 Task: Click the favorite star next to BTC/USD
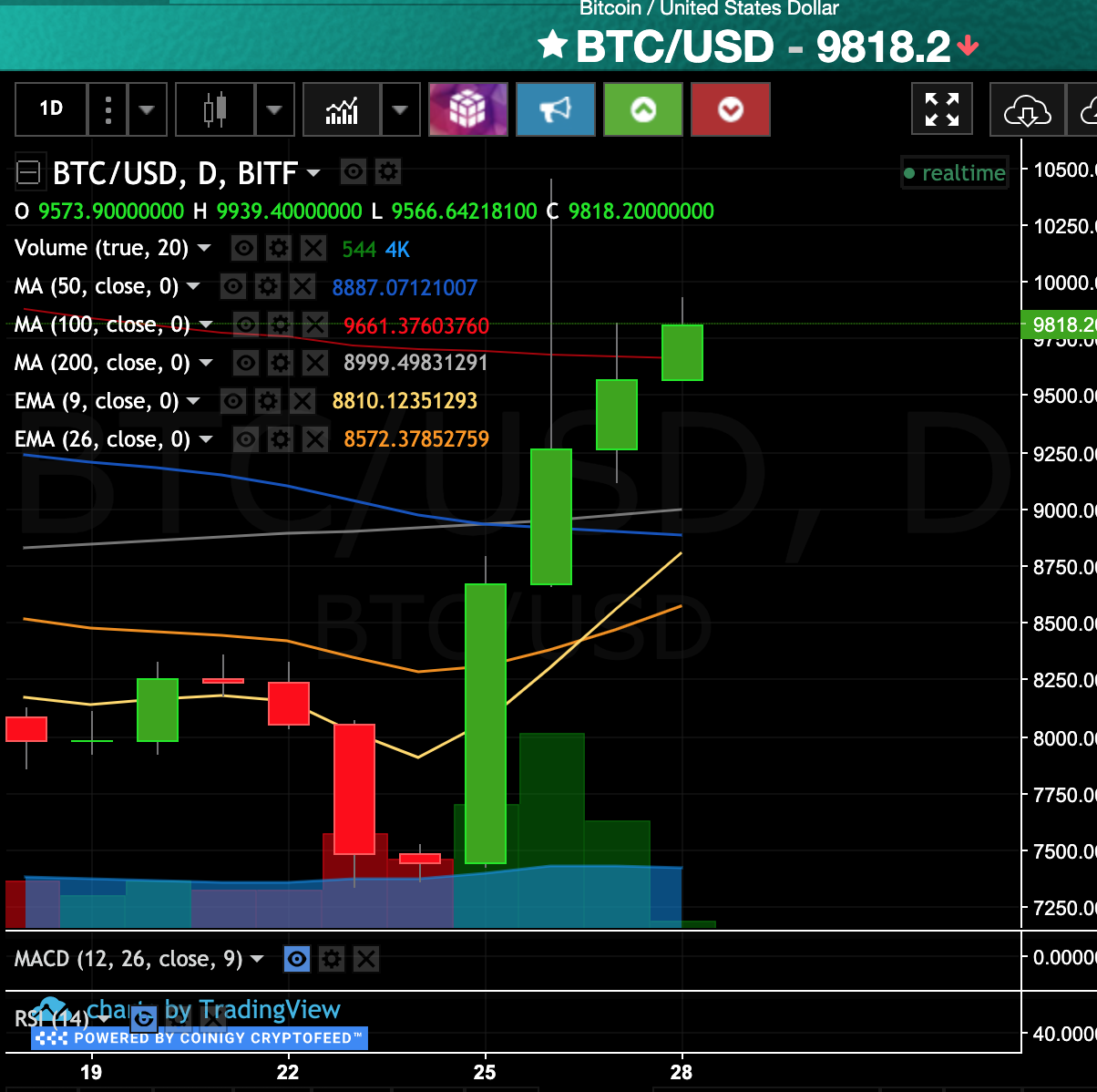pos(552,45)
